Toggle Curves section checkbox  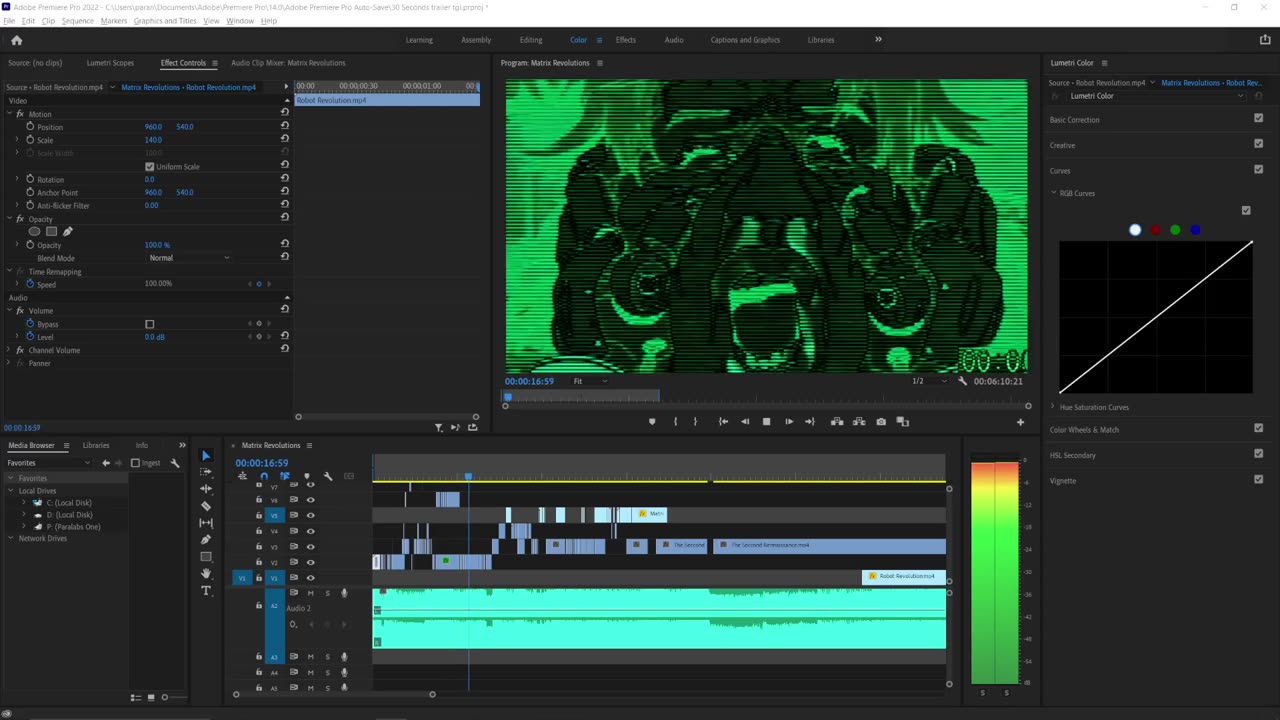coord(1258,169)
